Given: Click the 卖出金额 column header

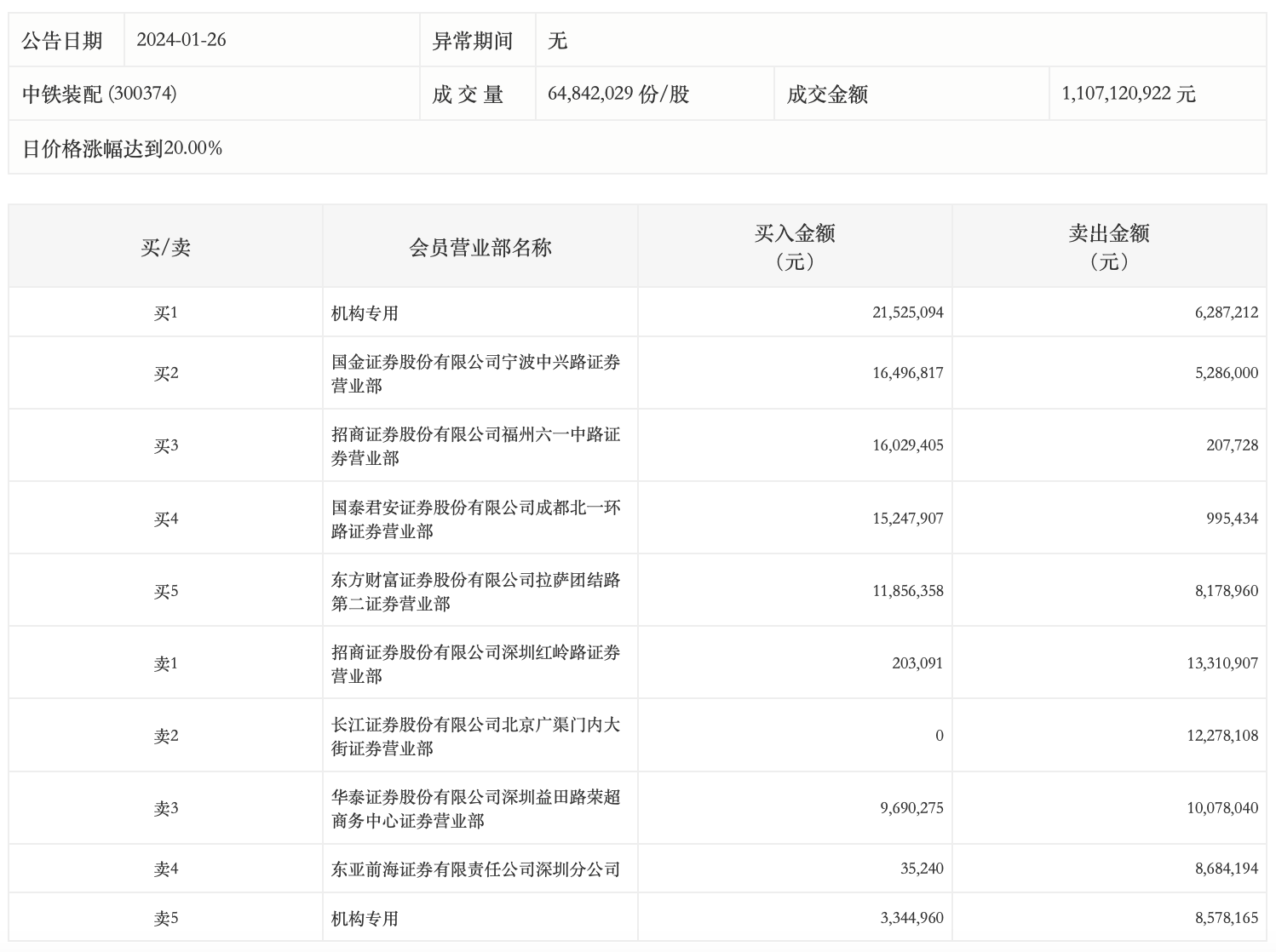Looking at the screenshot, I should tap(1108, 246).
